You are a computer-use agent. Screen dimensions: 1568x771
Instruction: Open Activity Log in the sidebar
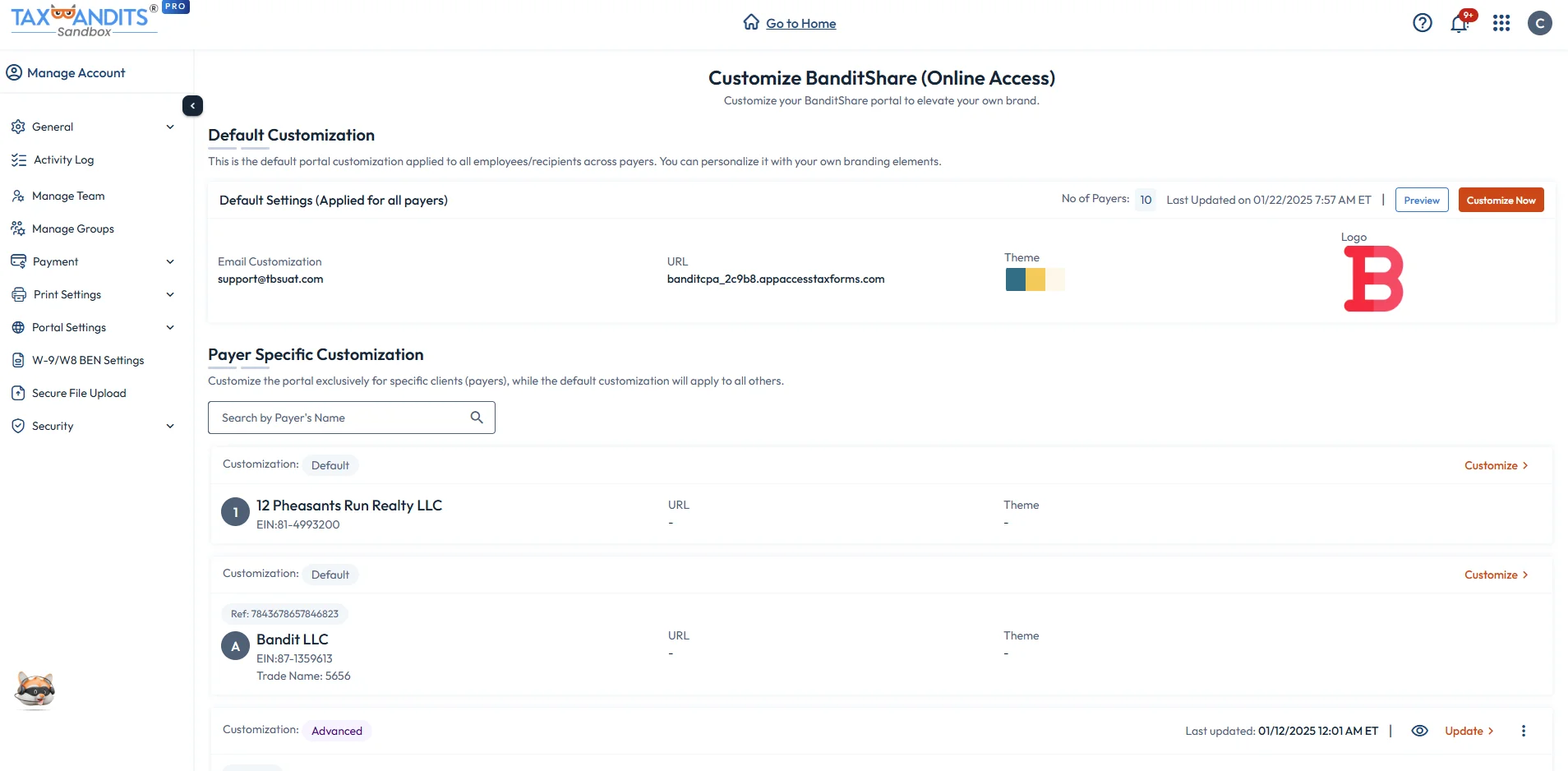click(x=64, y=159)
